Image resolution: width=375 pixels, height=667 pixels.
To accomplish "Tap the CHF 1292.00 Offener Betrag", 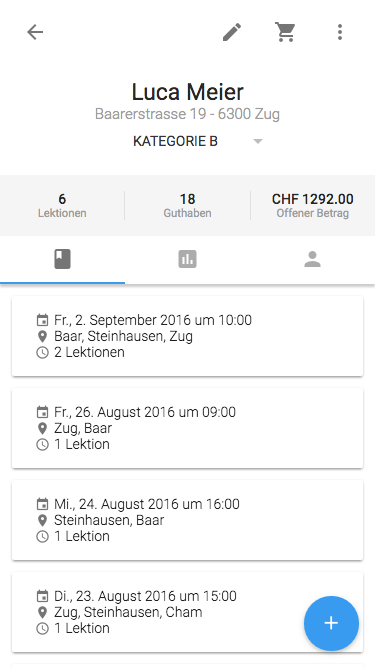I will point(312,205).
